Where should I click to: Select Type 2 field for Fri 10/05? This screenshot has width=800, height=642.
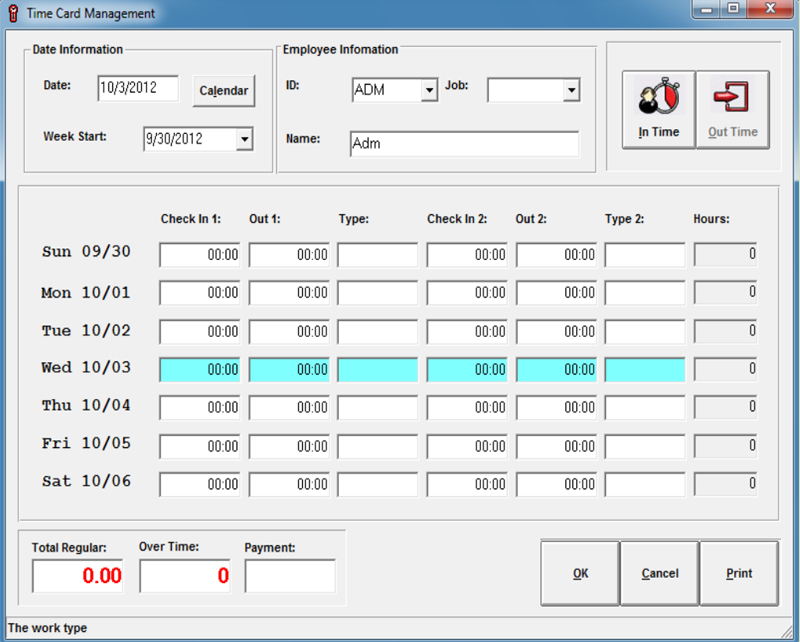pos(645,447)
